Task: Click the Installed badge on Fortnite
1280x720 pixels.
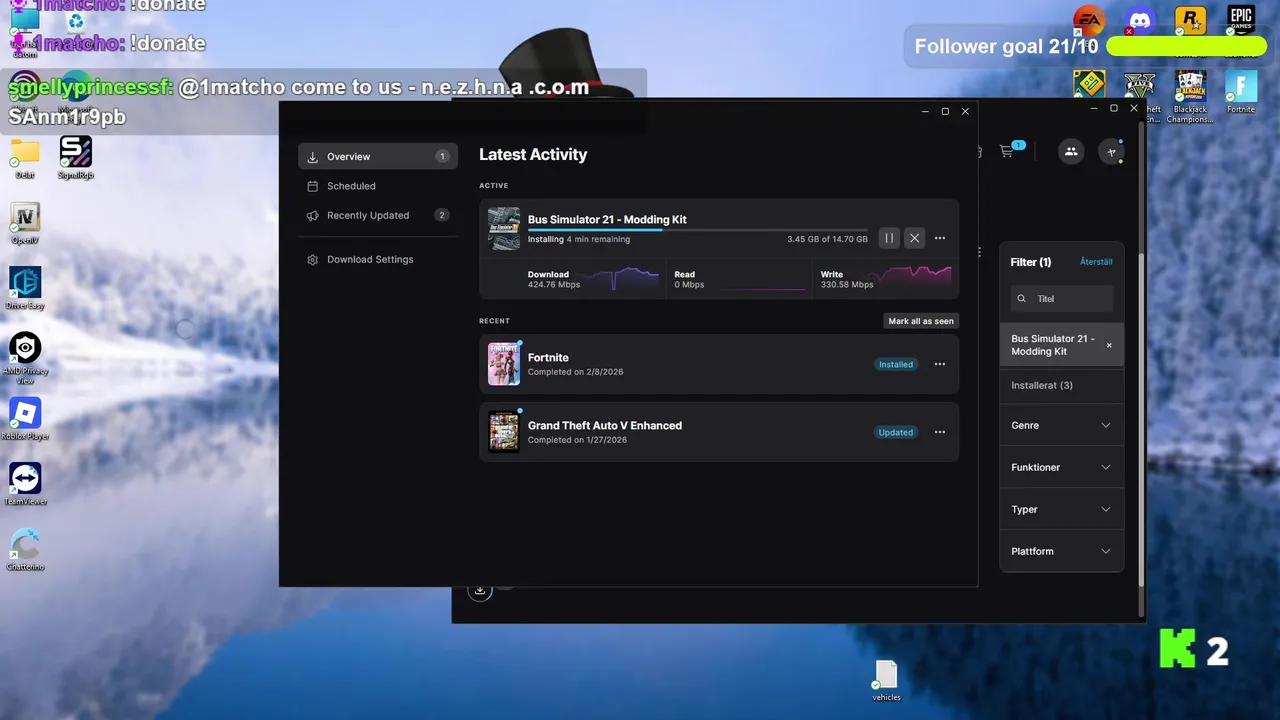Action: [x=896, y=364]
